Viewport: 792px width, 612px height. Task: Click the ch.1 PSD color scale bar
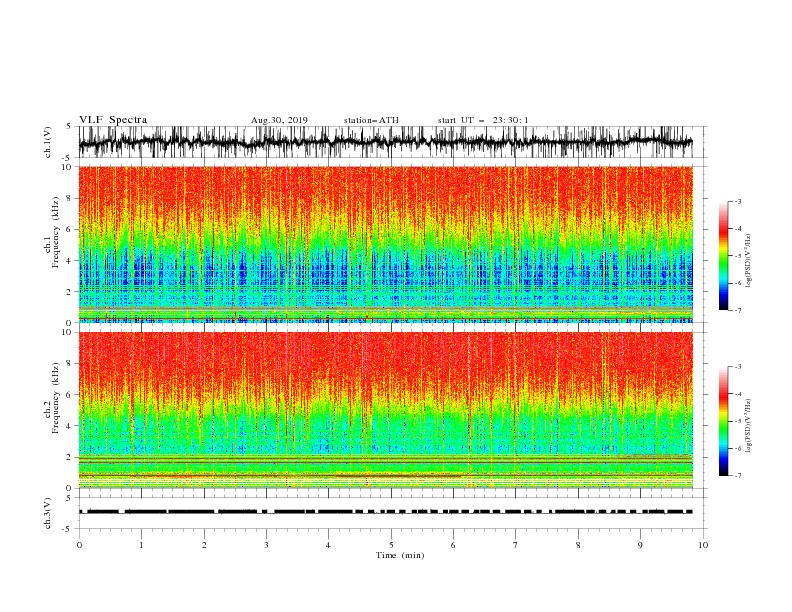pos(723,256)
